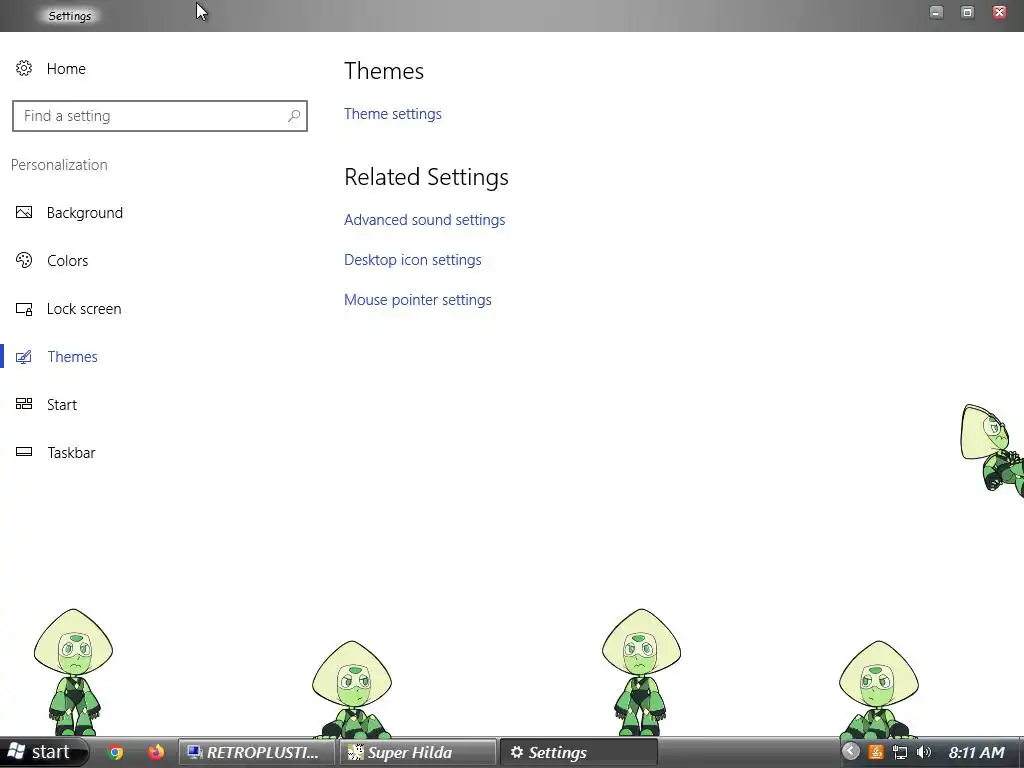1024x768 pixels.
Task: Open the network connection tray icon
Action: click(x=900, y=752)
